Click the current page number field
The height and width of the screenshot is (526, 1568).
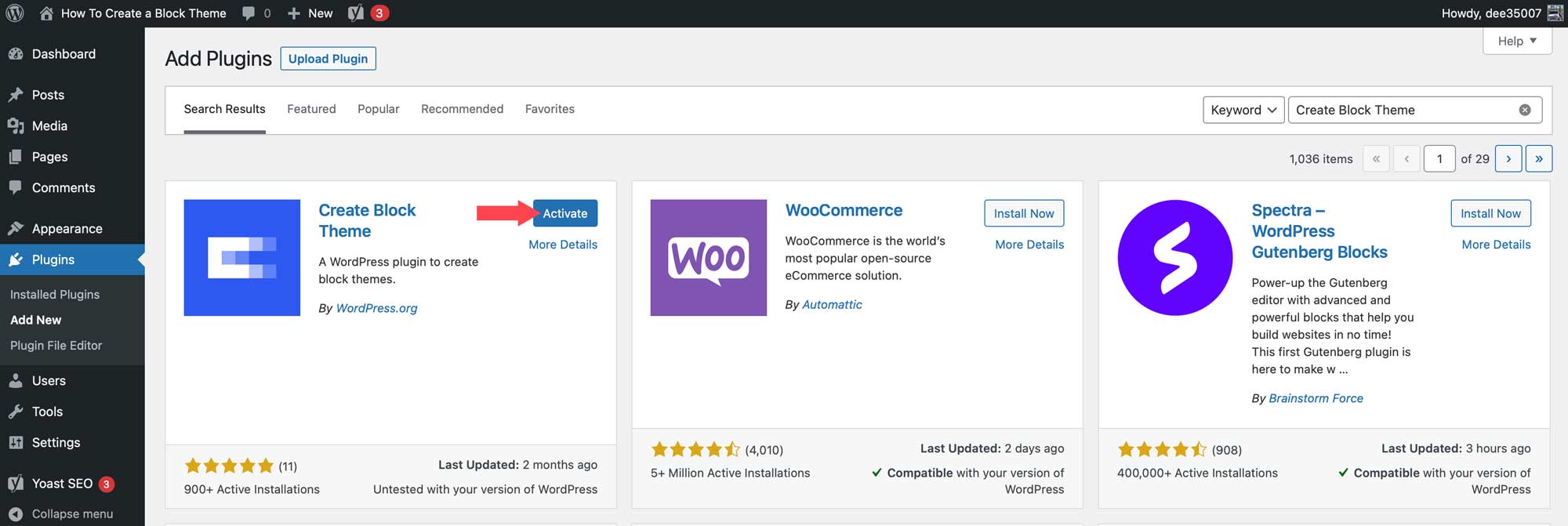tap(1439, 158)
